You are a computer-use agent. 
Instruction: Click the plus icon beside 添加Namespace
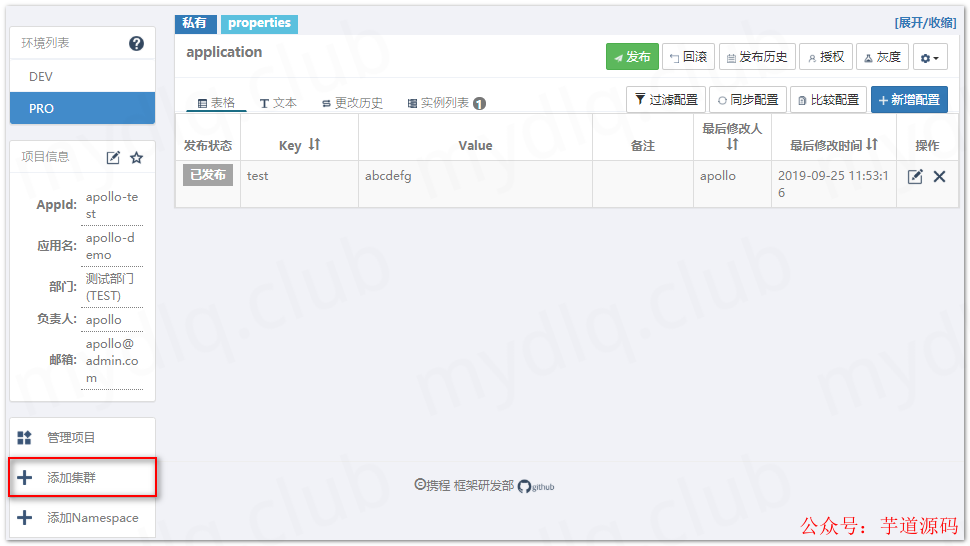[24, 518]
